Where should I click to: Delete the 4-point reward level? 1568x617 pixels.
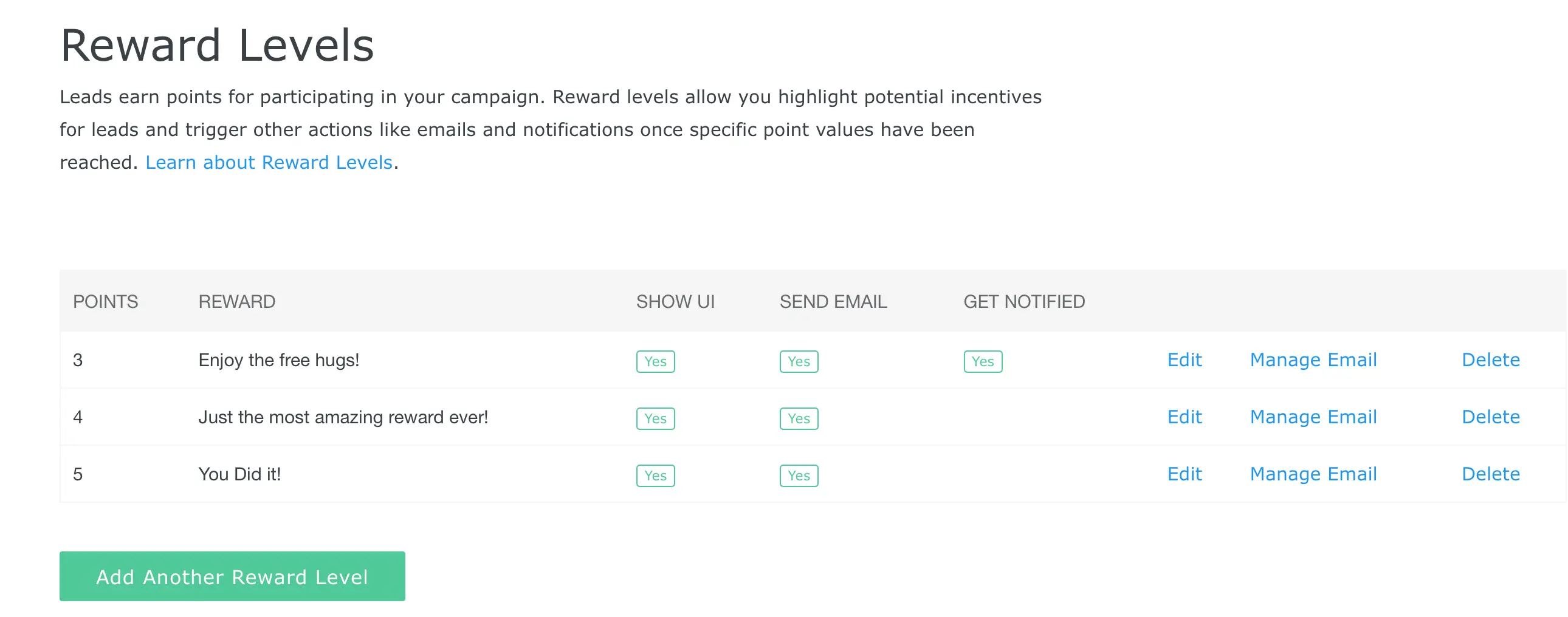click(x=1490, y=417)
